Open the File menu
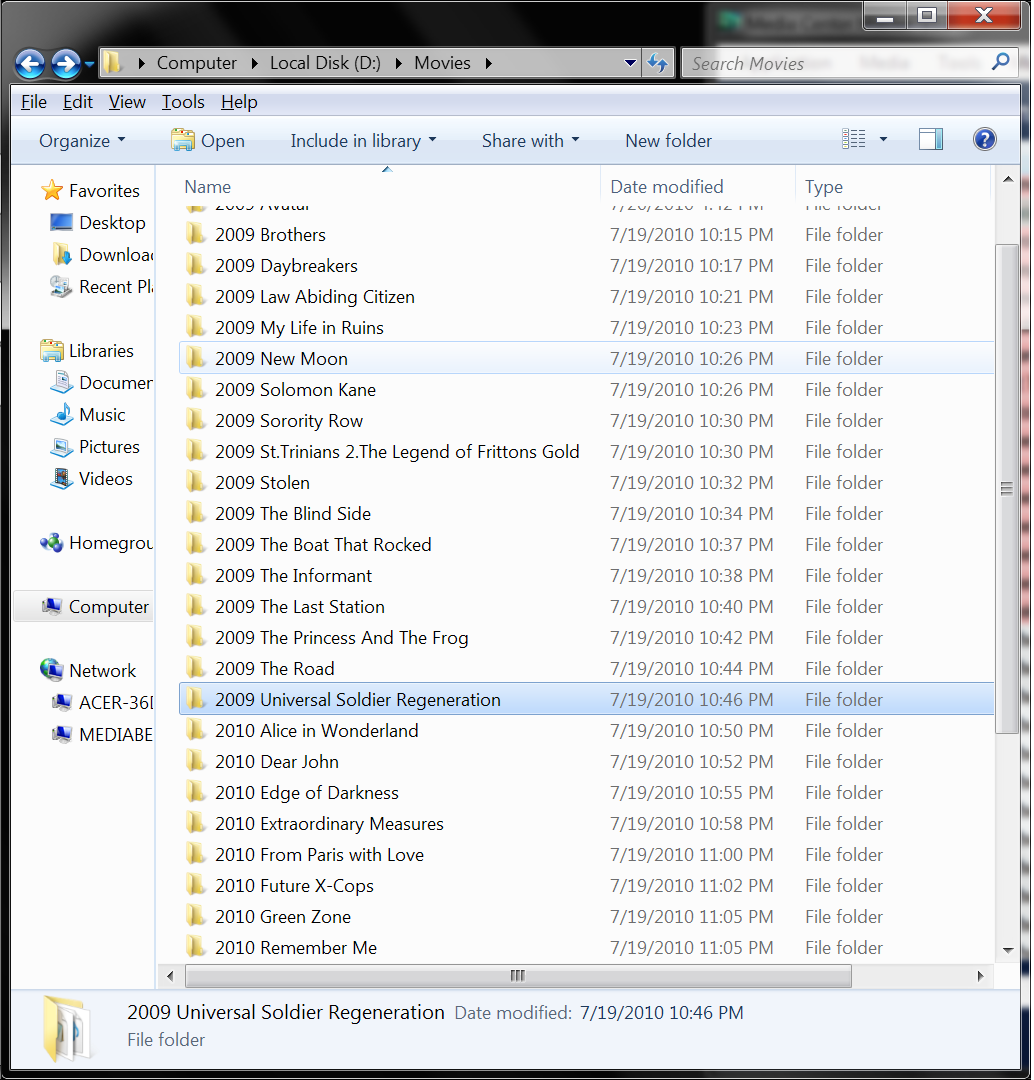 (34, 102)
